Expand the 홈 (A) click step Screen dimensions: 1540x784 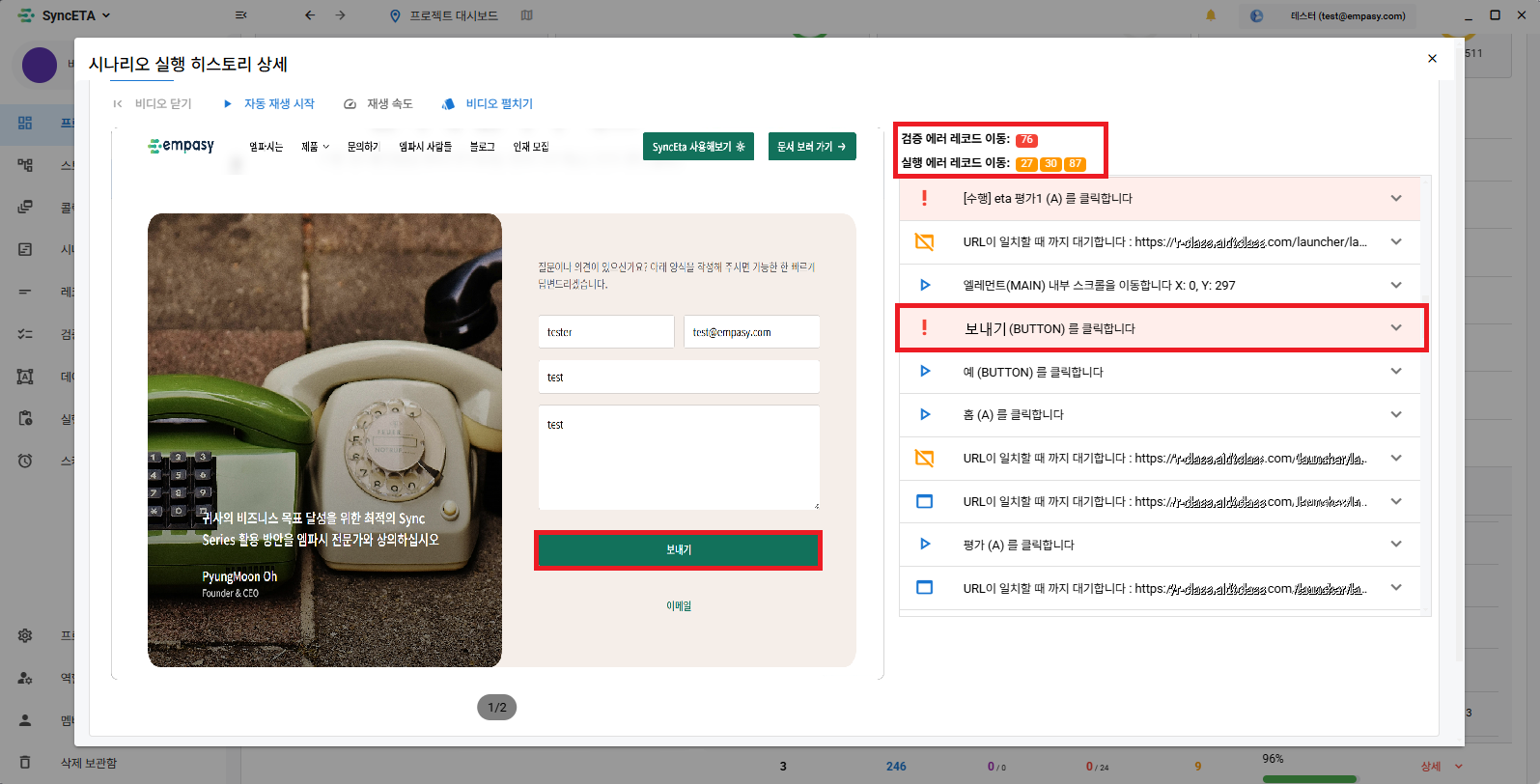1395,415
